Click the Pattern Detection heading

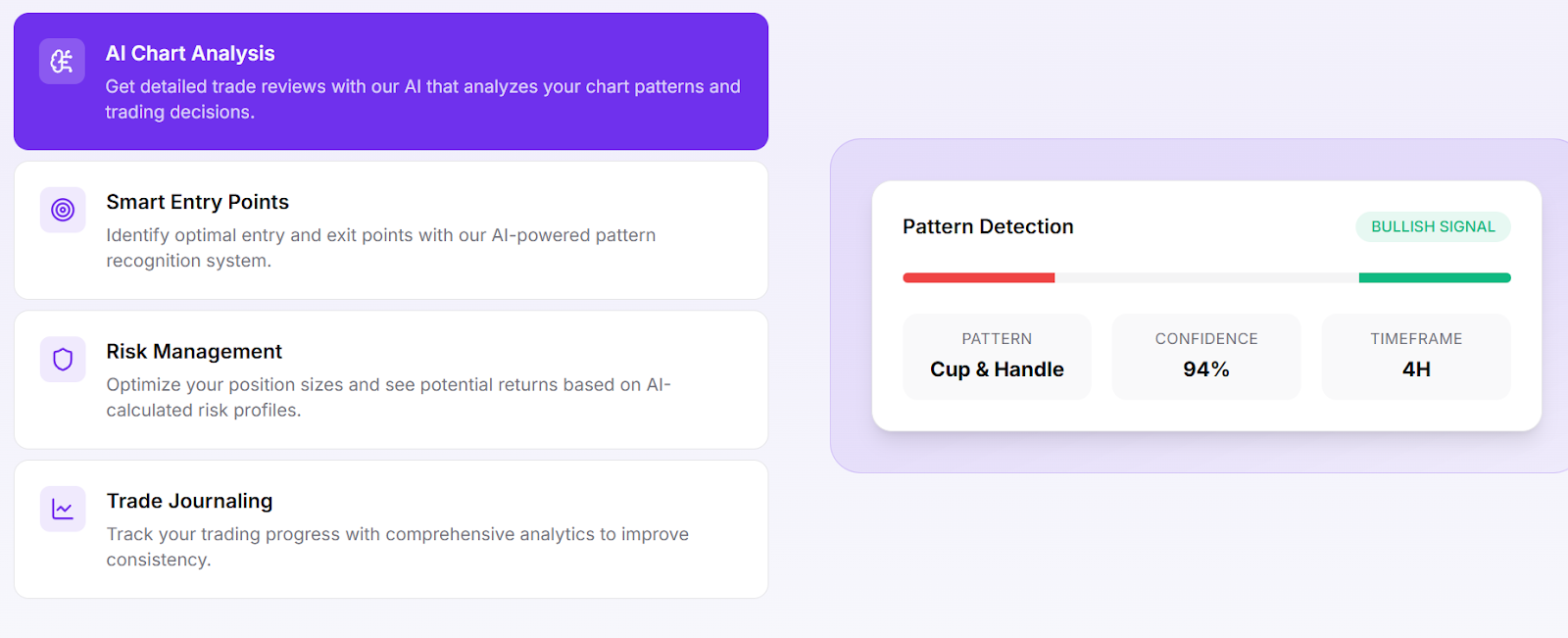[988, 226]
